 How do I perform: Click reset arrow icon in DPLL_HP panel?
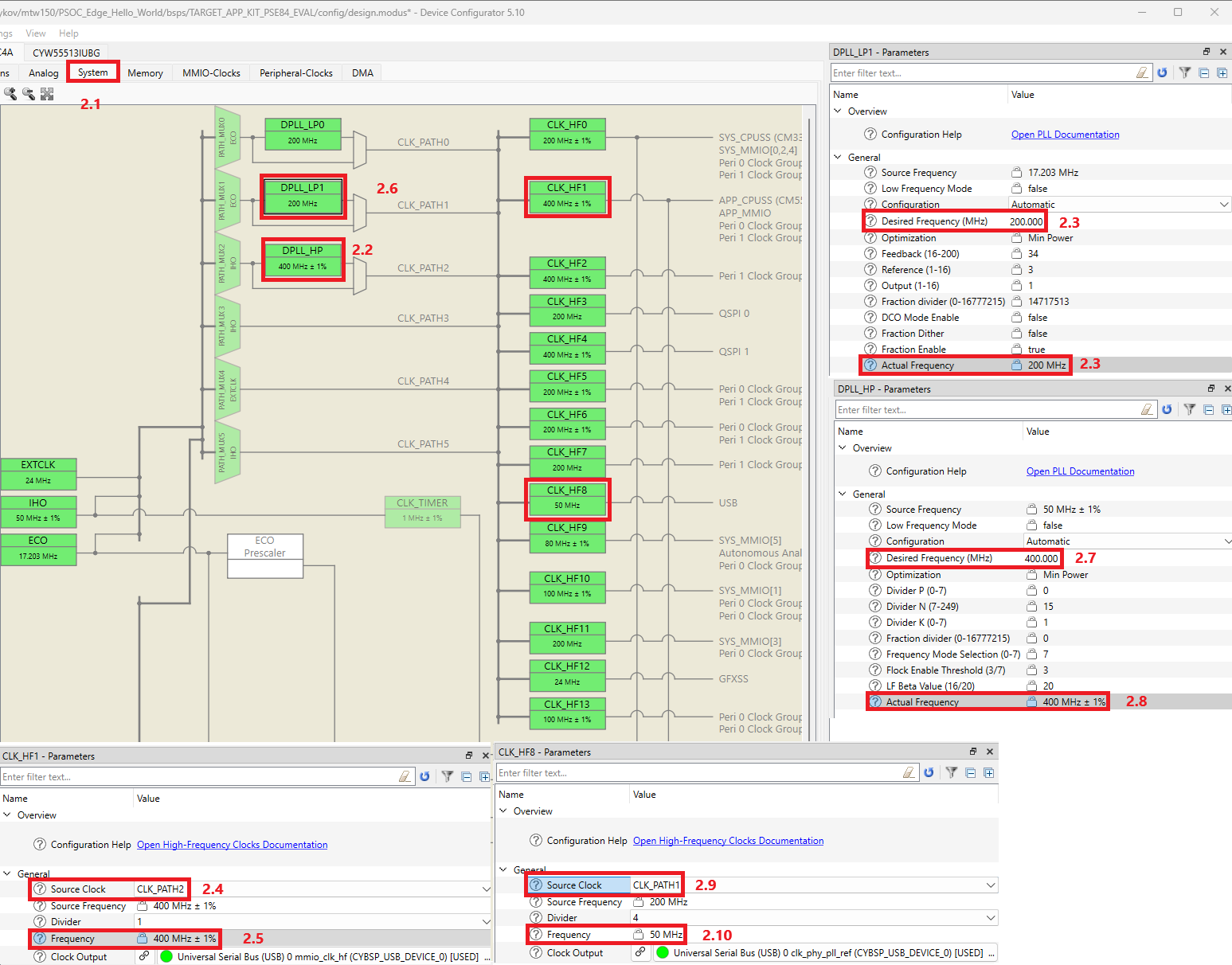click(x=1167, y=410)
